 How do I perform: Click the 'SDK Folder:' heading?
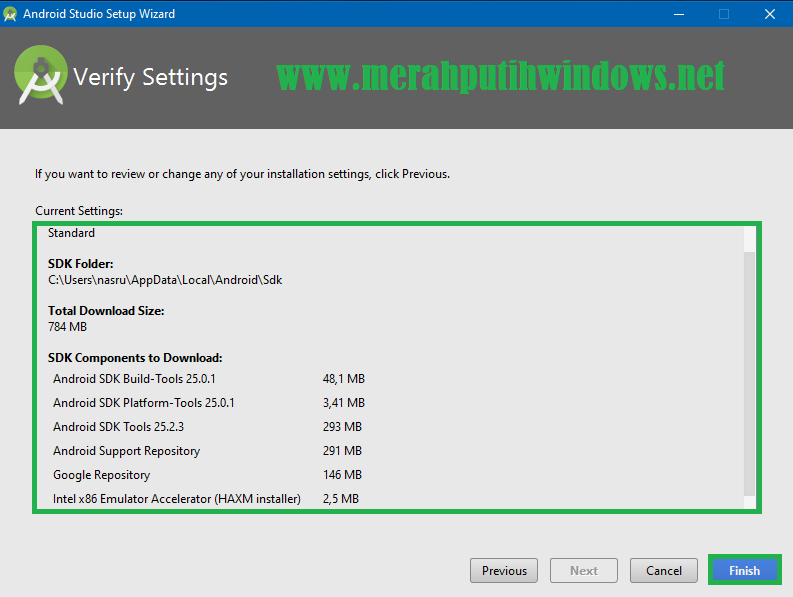(x=80, y=264)
